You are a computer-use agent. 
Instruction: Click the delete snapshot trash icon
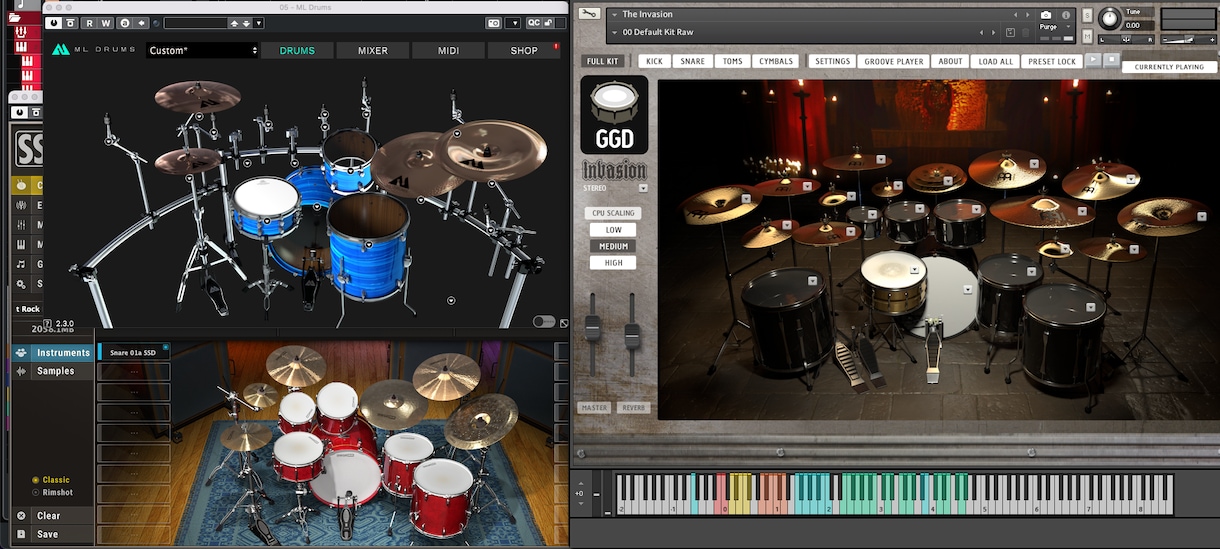coord(1025,32)
